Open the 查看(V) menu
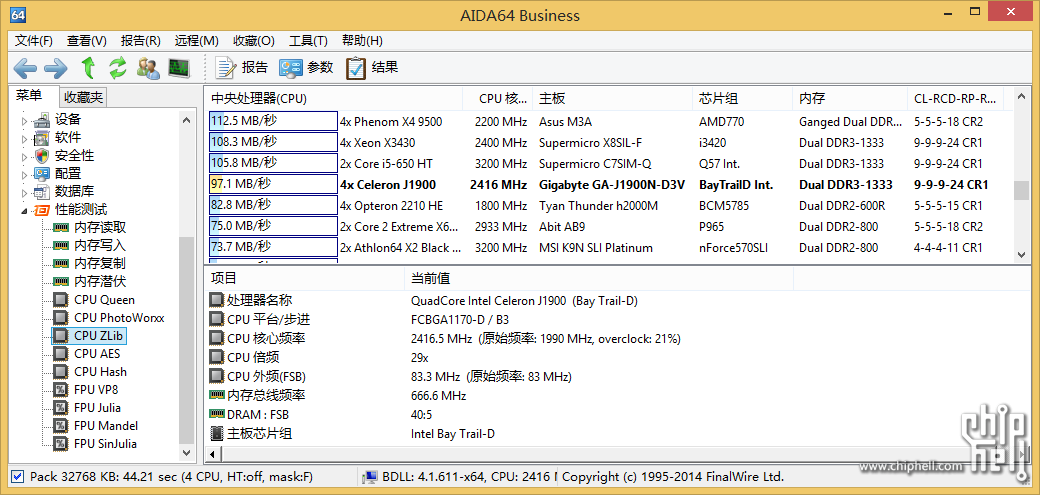 pos(87,40)
